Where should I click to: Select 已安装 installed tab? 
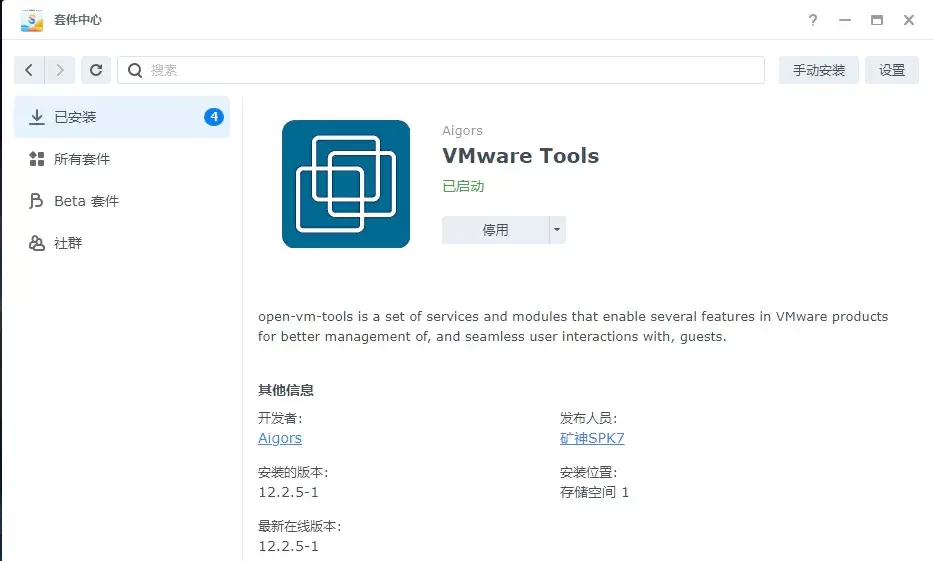tap(122, 117)
